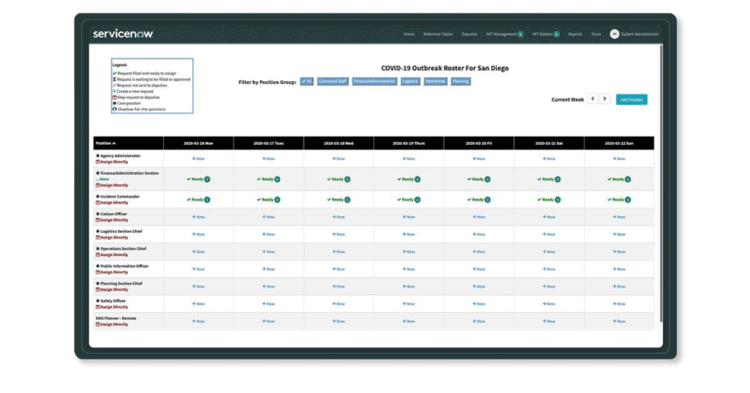Image resolution: width=750 pixels, height=393 pixels.
Task: Click Assign Directly for Incident Commander
Action: [x=112, y=203]
